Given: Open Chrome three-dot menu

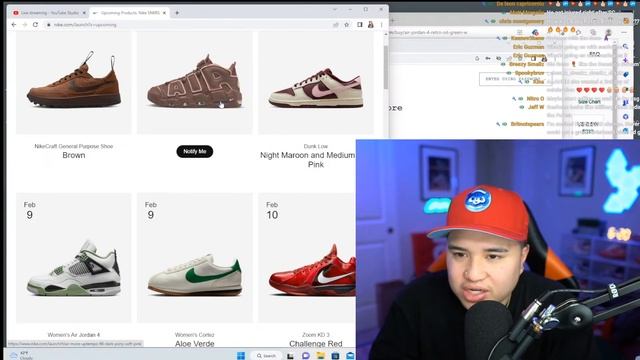Looking at the screenshot, I should (x=382, y=25).
